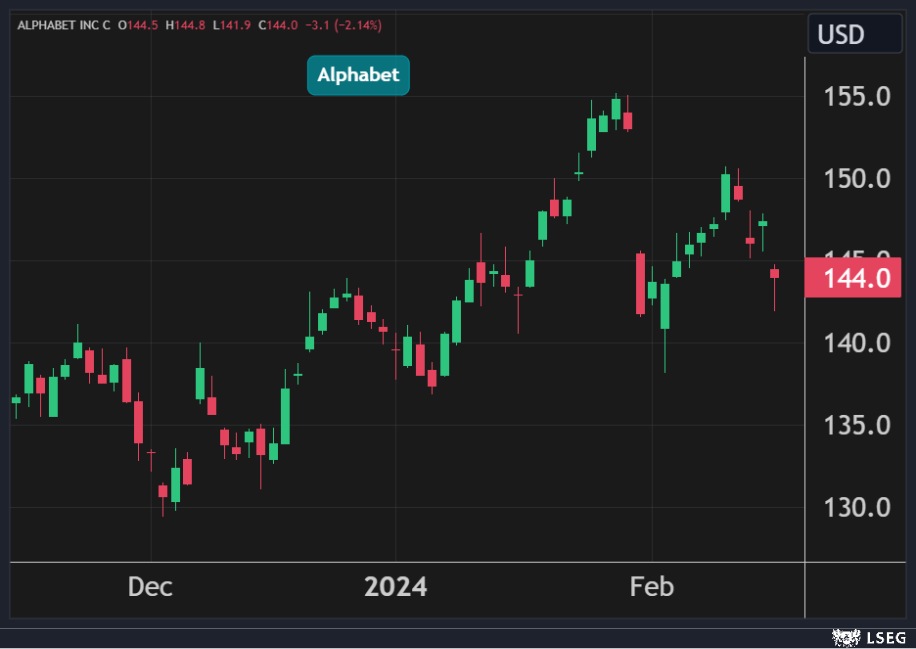The width and height of the screenshot is (916, 649).
Task: Select the ALPHABET INC C symbol title
Action: 64,24
